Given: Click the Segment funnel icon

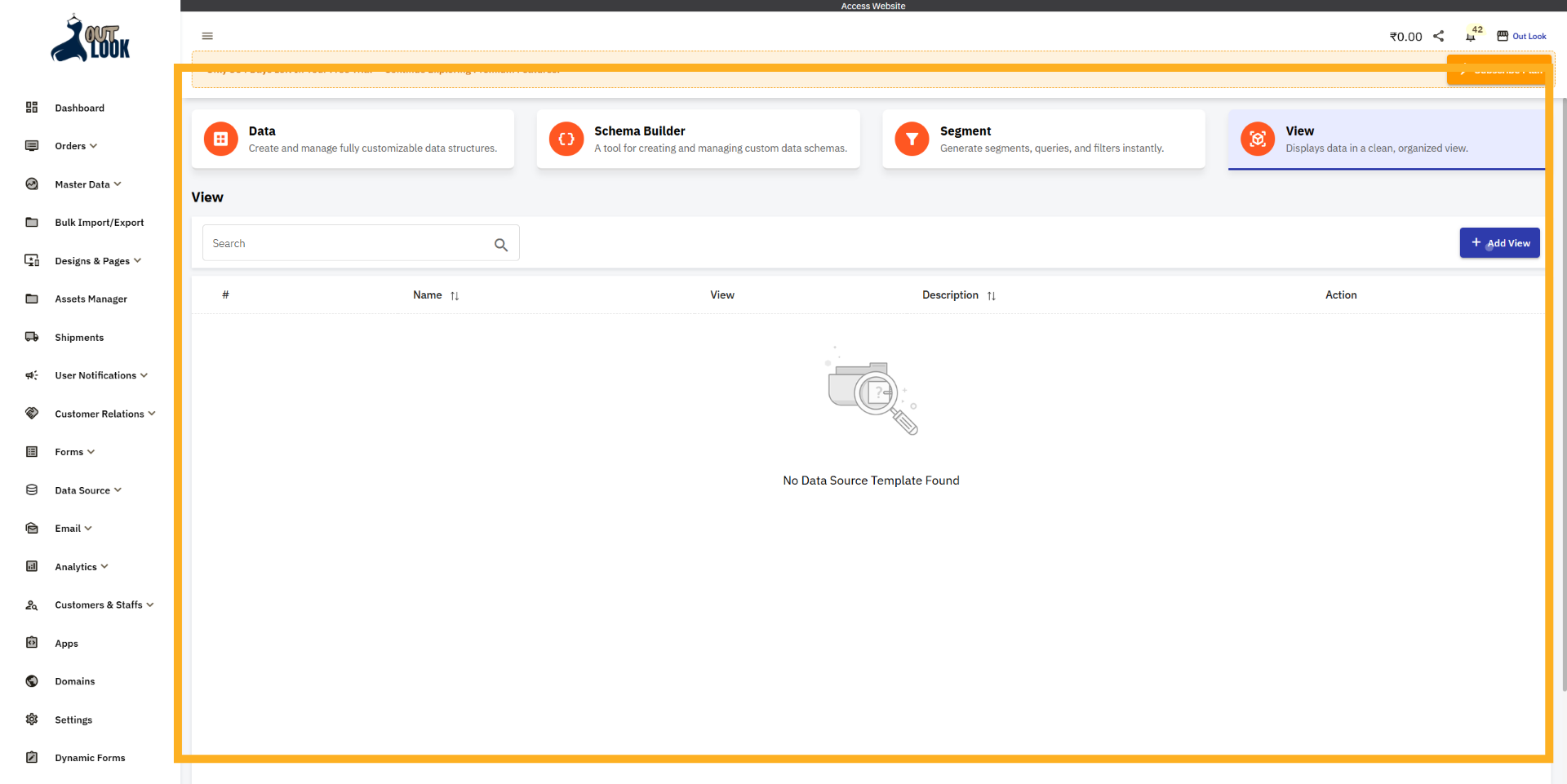Looking at the screenshot, I should (x=912, y=139).
